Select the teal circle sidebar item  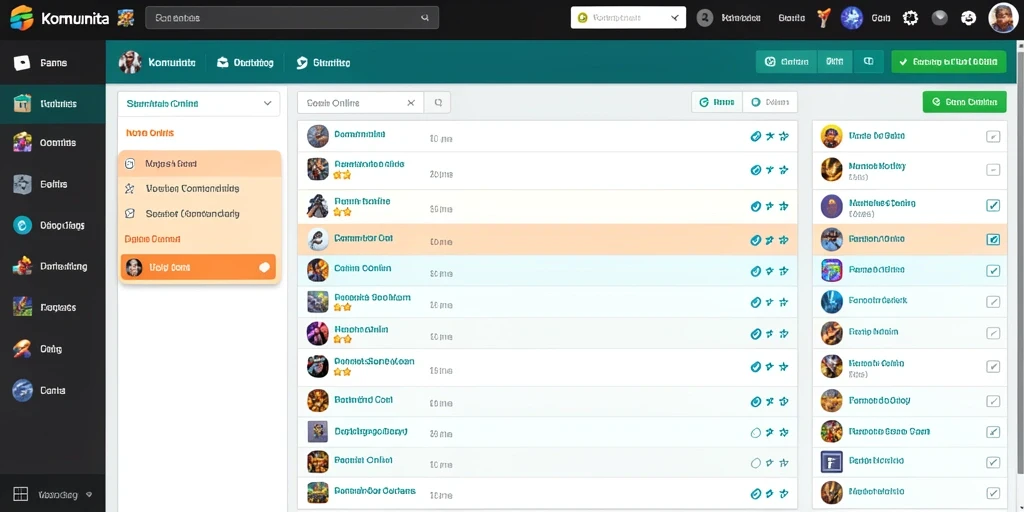coord(53,225)
